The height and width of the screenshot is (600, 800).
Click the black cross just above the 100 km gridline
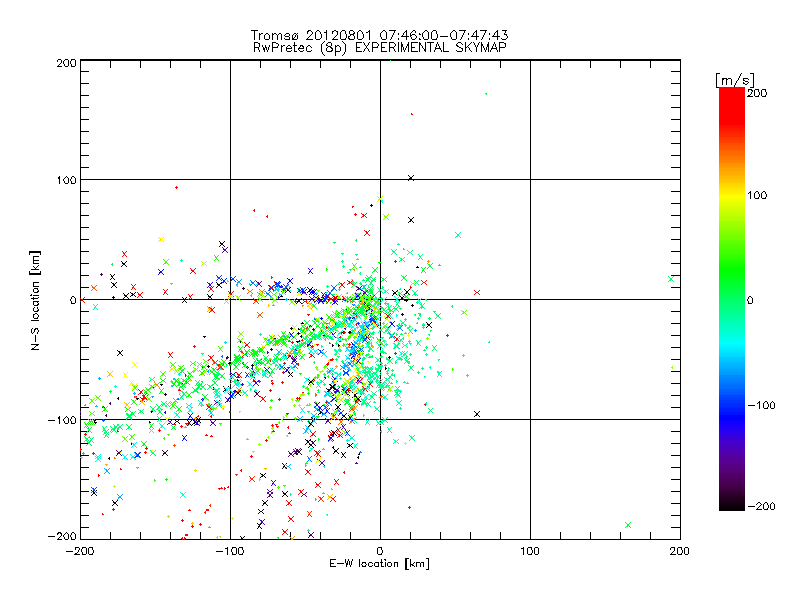pos(411,178)
